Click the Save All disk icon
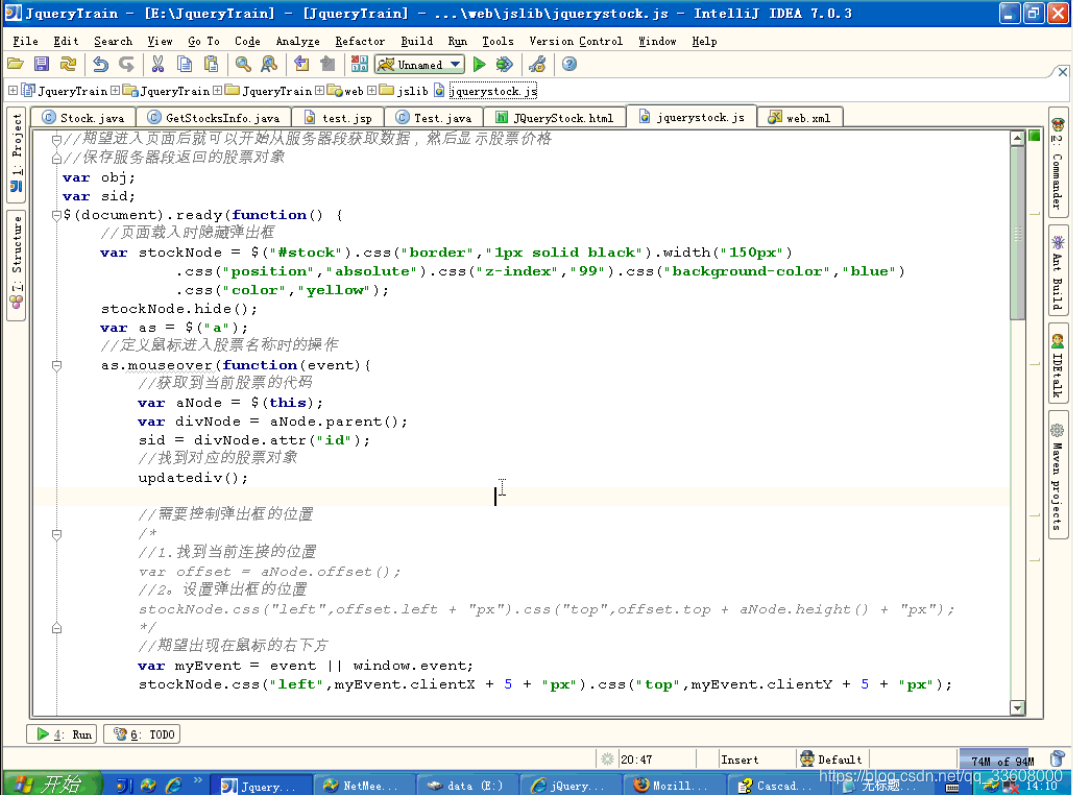This screenshot has width=1073, height=795. point(42,64)
